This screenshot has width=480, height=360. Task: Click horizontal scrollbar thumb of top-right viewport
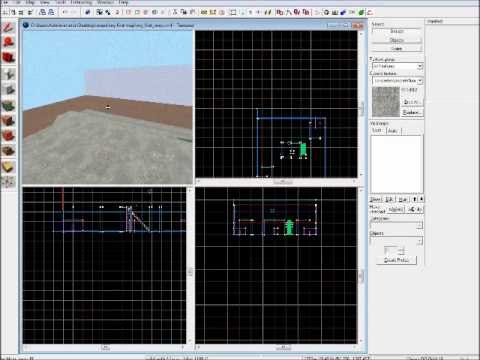pos(283,181)
